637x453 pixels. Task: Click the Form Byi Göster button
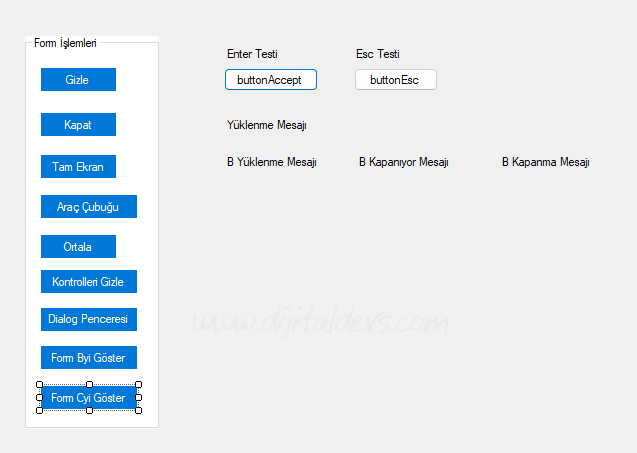[x=88, y=358]
